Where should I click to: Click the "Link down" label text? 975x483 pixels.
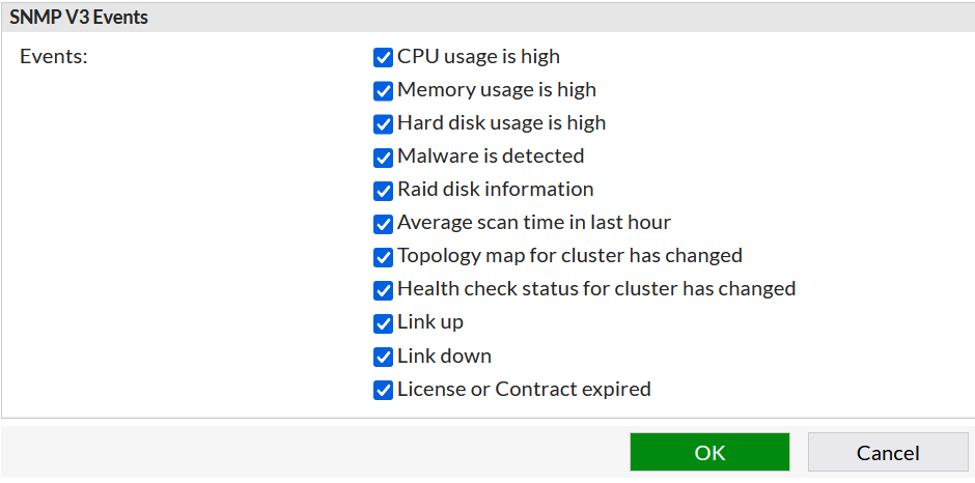click(x=445, y=356)
